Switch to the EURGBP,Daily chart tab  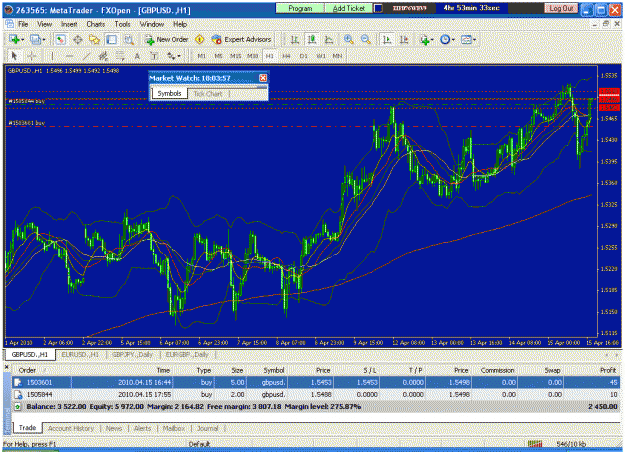pos(187,354)
